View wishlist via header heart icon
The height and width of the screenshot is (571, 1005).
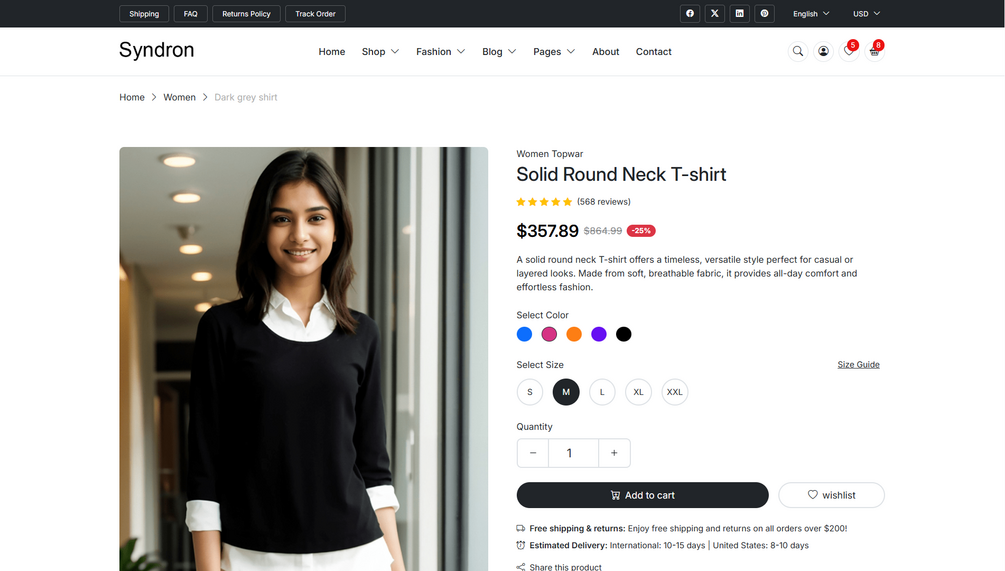[848, 51]
